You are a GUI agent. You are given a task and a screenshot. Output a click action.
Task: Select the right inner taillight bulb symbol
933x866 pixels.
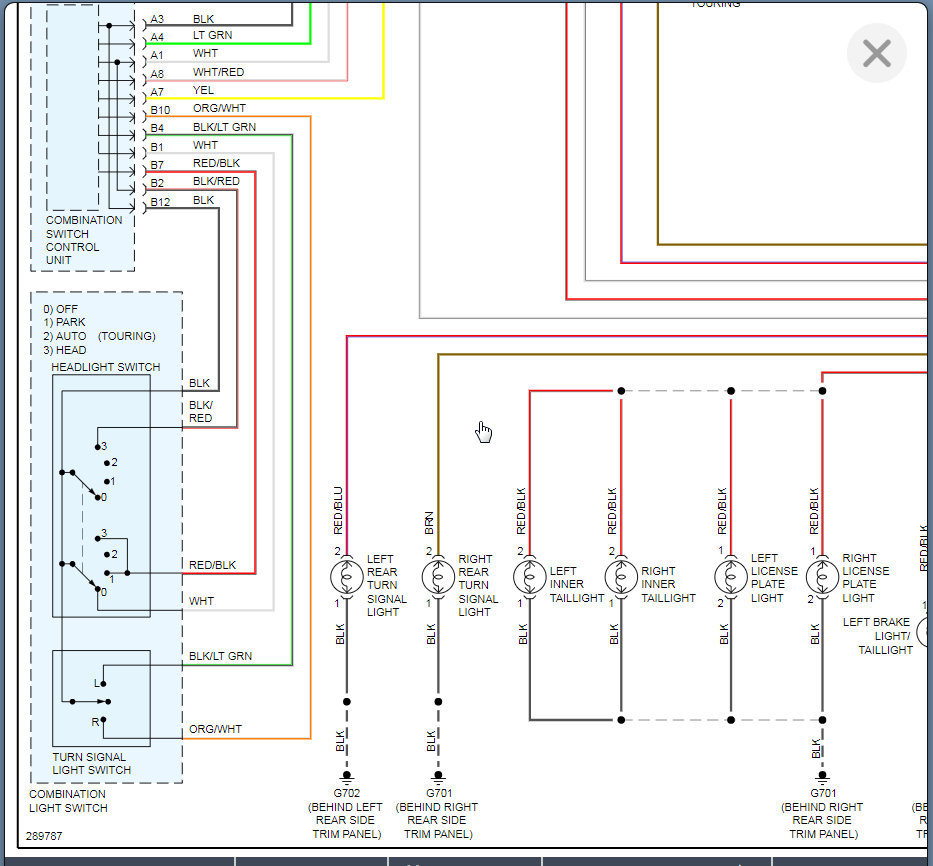(x=621, y=577)
